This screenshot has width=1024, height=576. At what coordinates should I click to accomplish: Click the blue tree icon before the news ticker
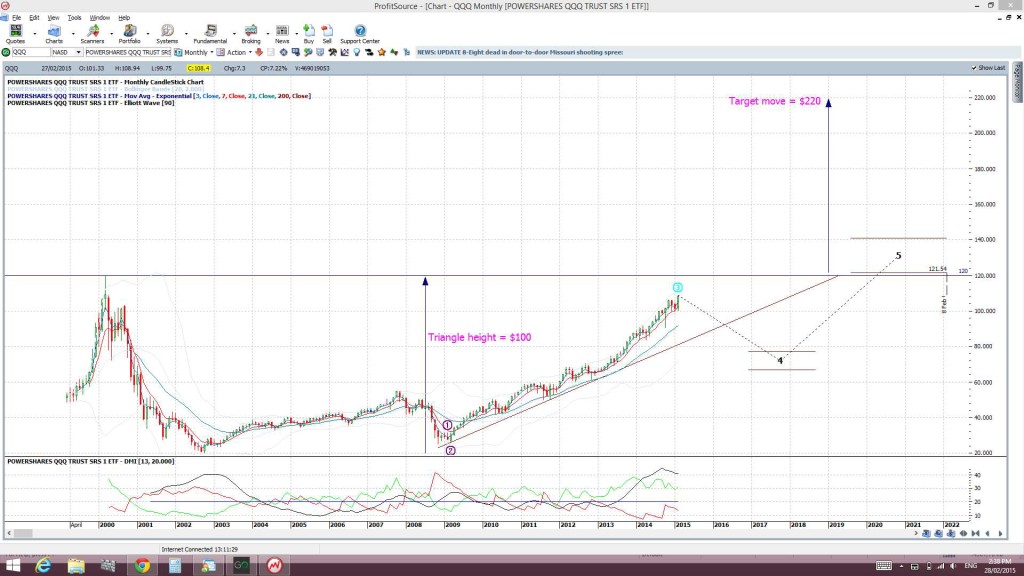(x=407, y=52)
